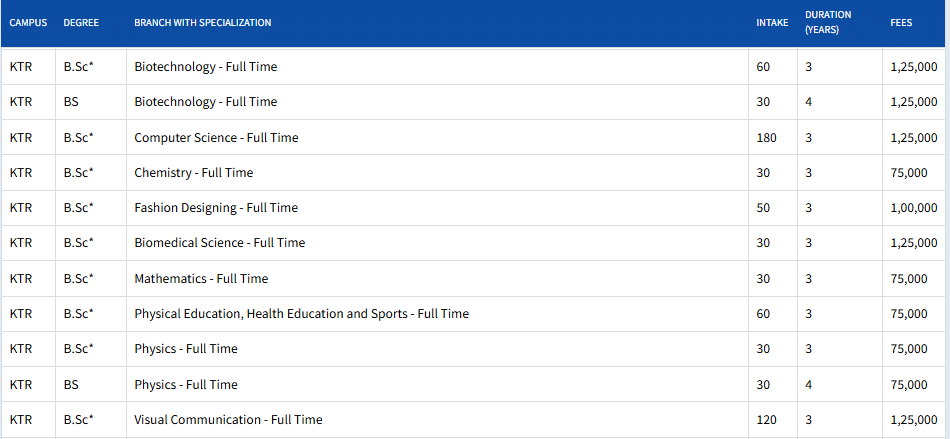
Task: Click the FEES column header
Action: pos(901,23)
